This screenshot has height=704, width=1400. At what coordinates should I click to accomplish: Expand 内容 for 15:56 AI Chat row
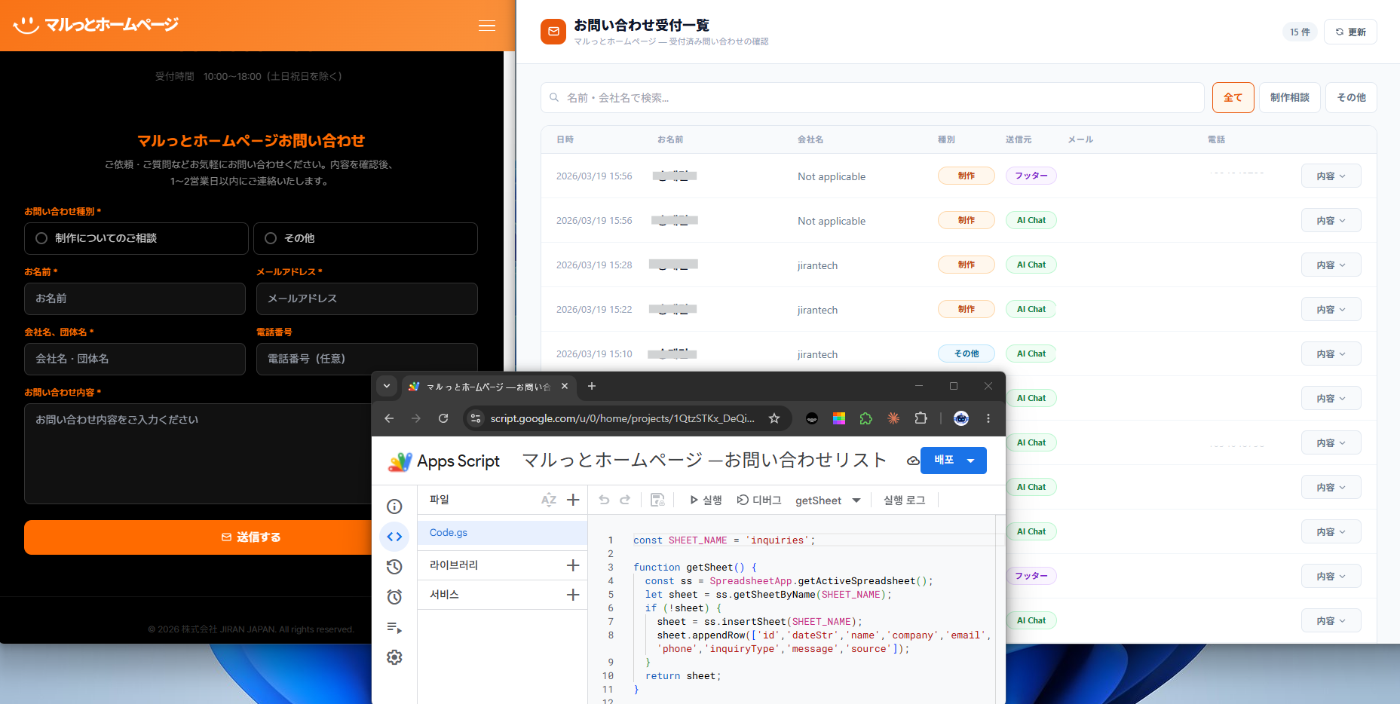(x=1331, y=220)
